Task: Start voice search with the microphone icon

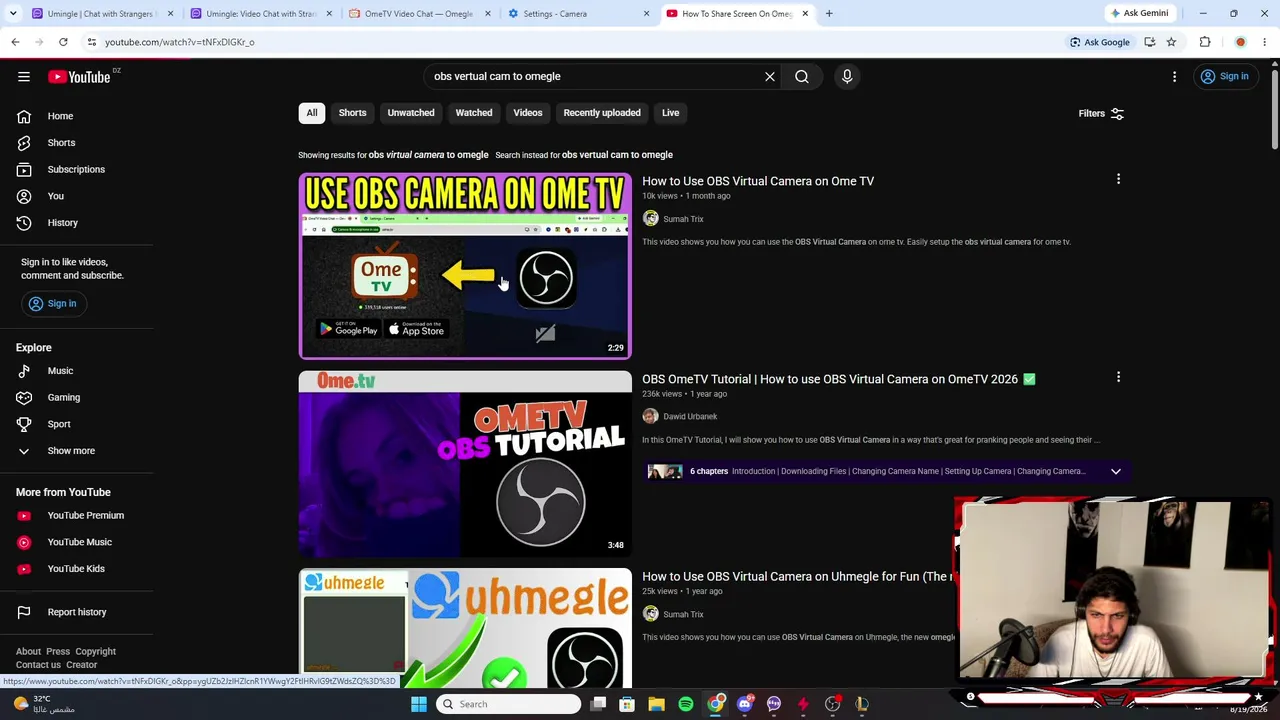Action: 847,76
